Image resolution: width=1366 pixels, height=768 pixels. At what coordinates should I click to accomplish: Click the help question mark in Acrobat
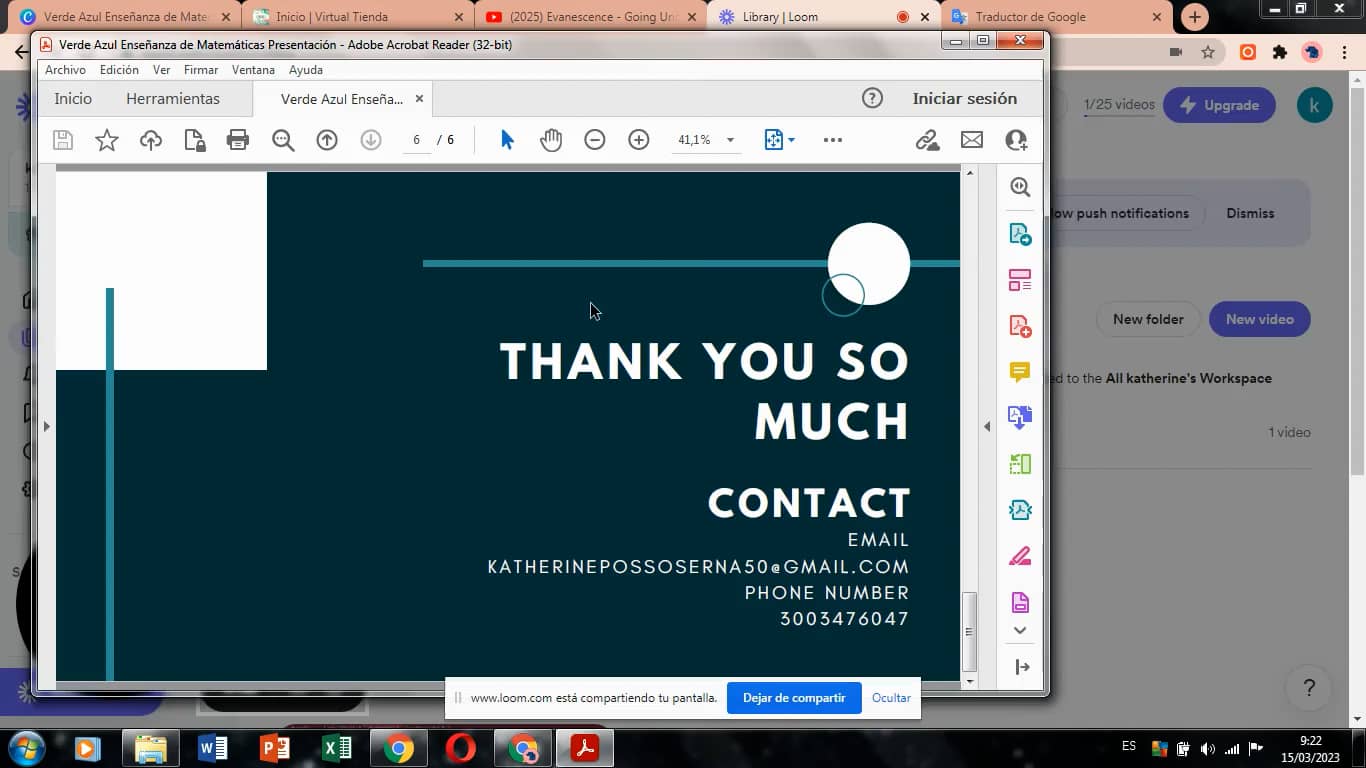click(x=872, y=98)
